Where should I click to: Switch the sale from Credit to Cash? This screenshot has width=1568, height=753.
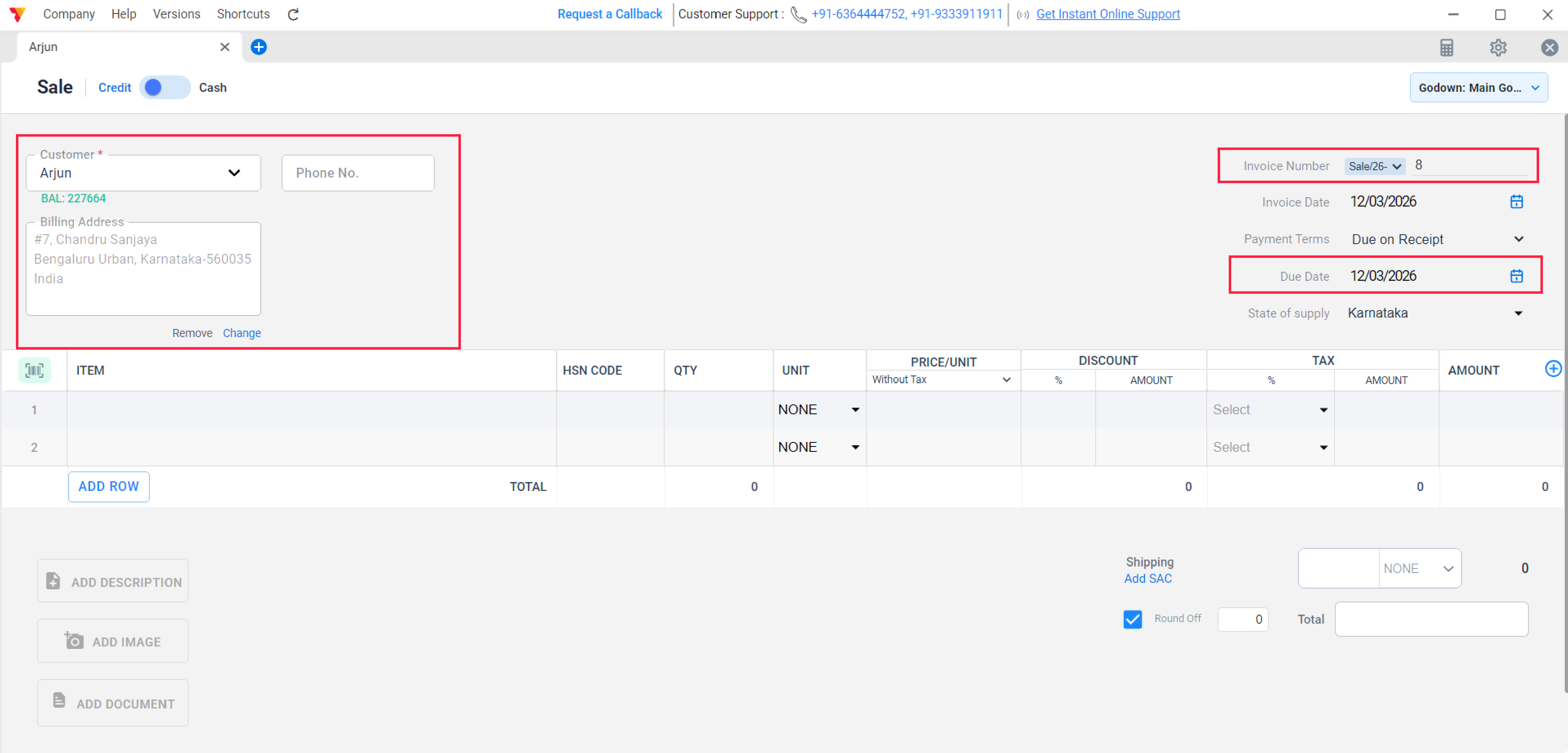click(165, 87)
